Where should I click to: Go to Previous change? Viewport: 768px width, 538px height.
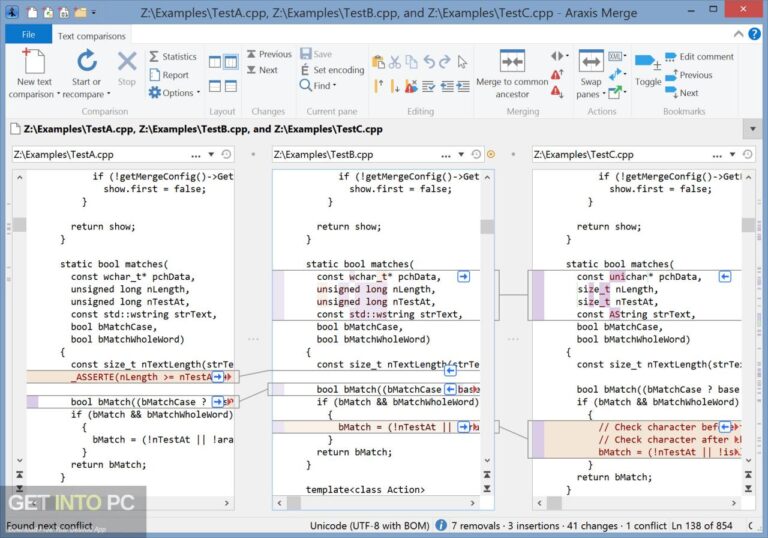click(x=269, y=54)
